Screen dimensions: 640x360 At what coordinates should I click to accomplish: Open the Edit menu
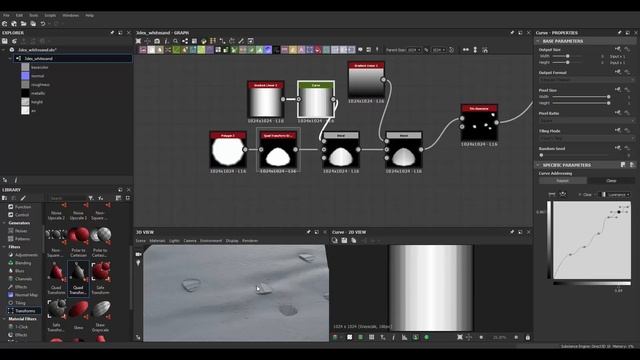(19, 15)
